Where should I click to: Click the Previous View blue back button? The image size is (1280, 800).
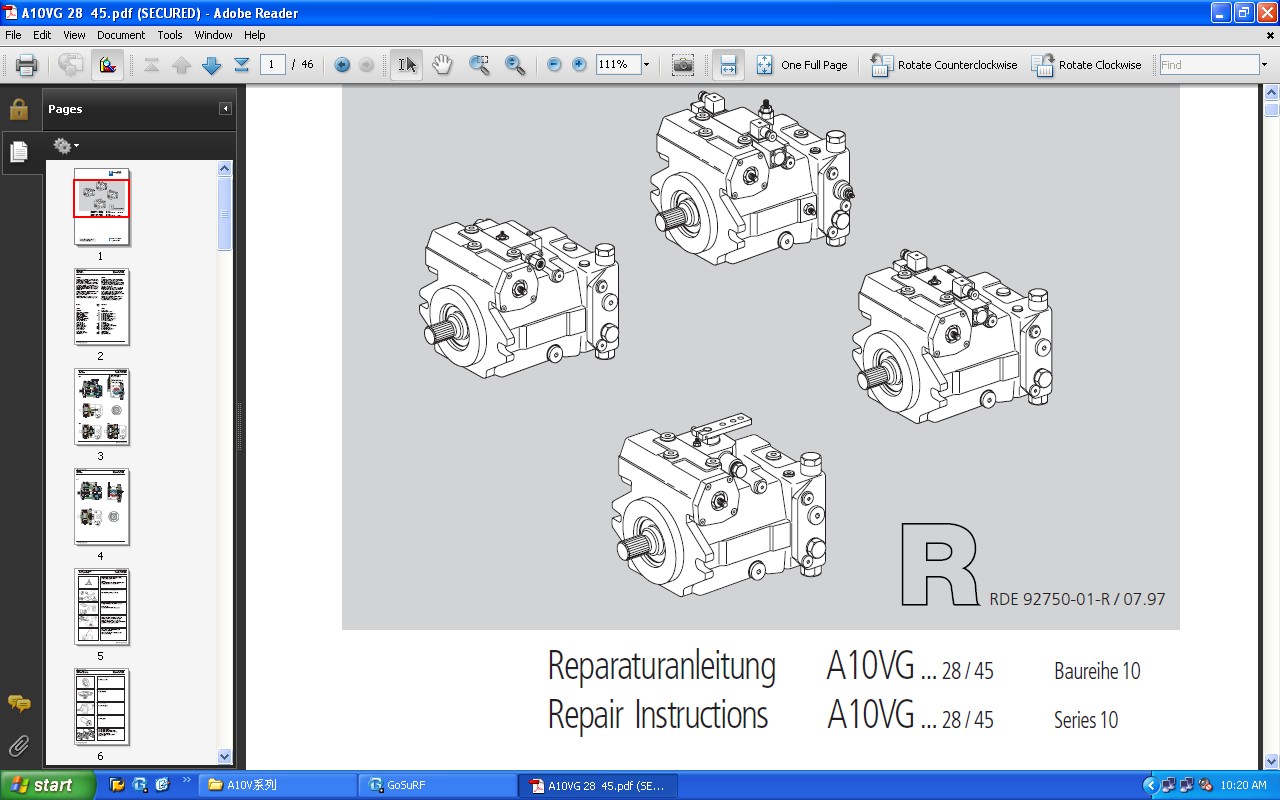tap(342, 65)
